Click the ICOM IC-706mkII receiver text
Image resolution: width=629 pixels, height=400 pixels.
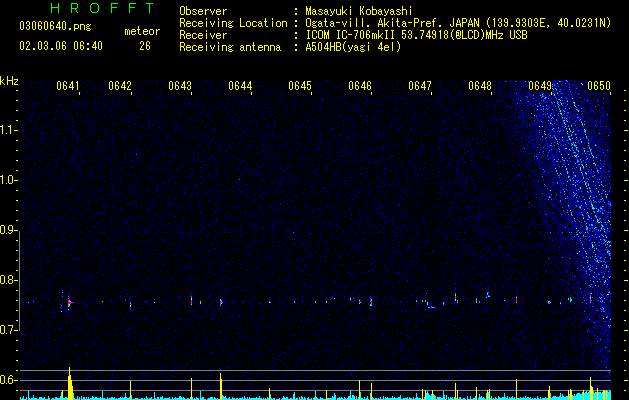pos(416,35)
